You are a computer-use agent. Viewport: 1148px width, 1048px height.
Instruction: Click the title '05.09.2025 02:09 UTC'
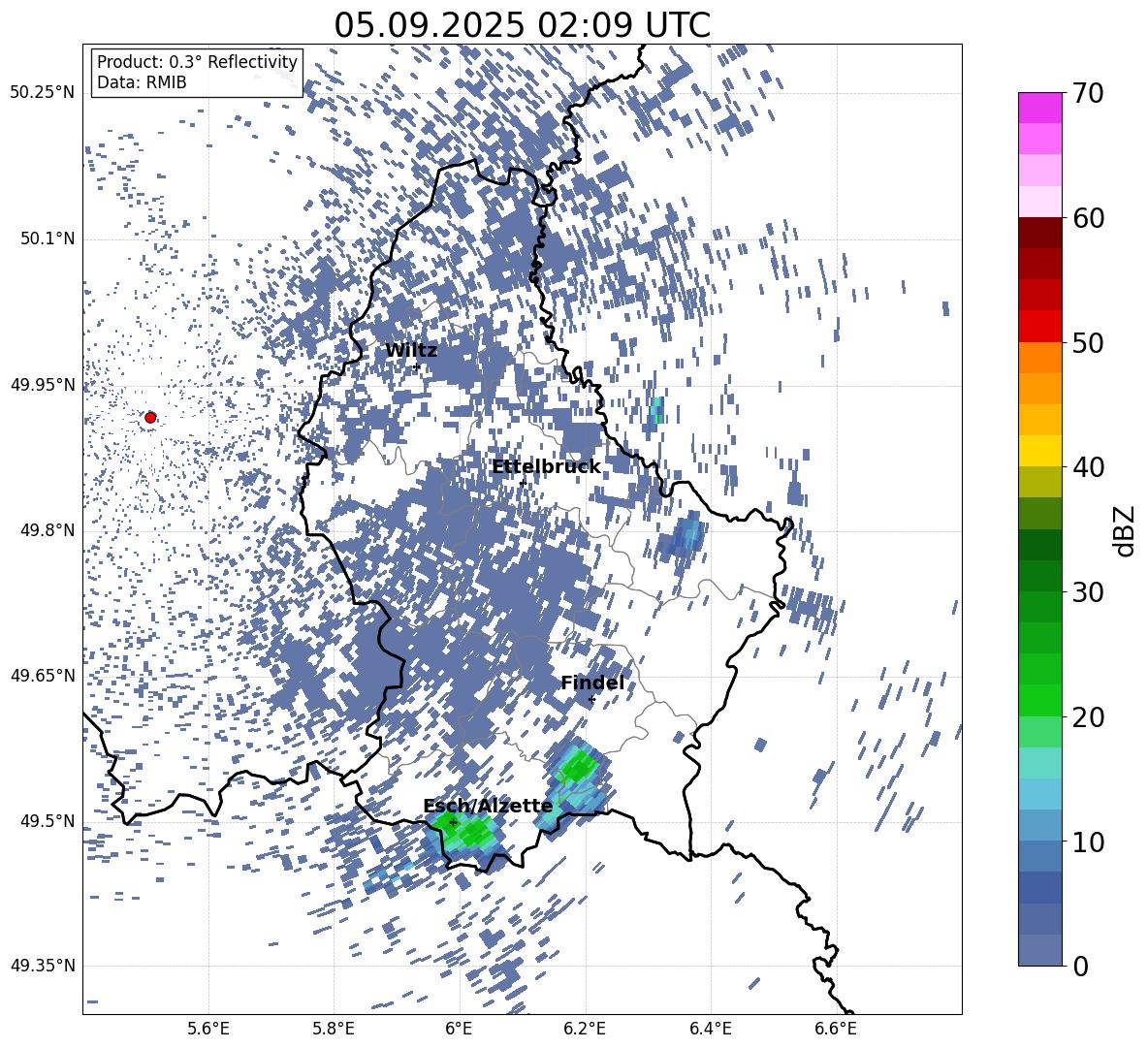522,25
